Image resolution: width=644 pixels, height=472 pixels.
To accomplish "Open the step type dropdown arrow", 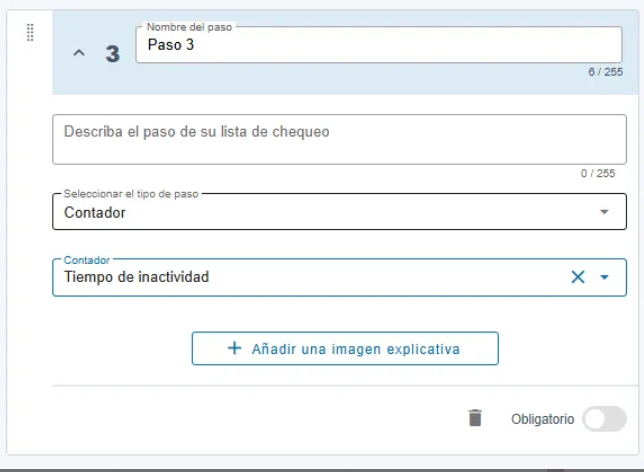I will (x=604, y=212).
